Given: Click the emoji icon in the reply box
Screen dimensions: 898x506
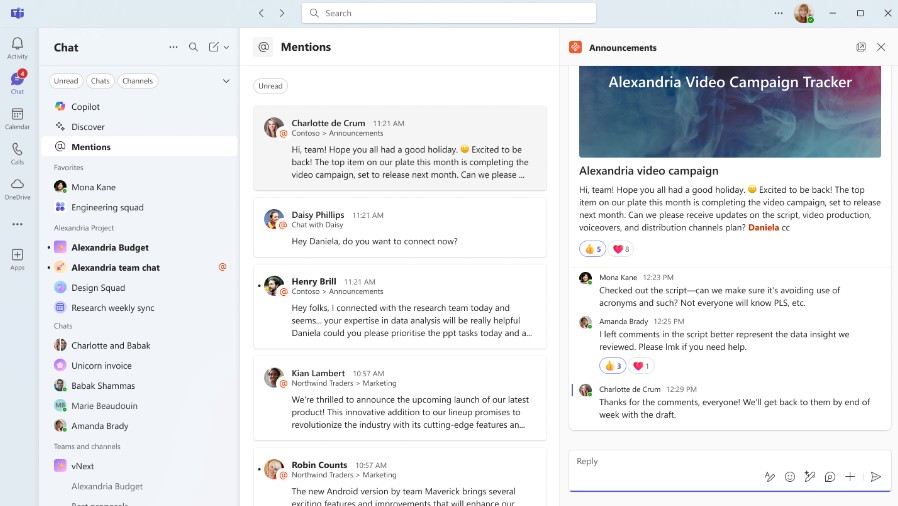Looking at the screenshot, I should 790,477.
